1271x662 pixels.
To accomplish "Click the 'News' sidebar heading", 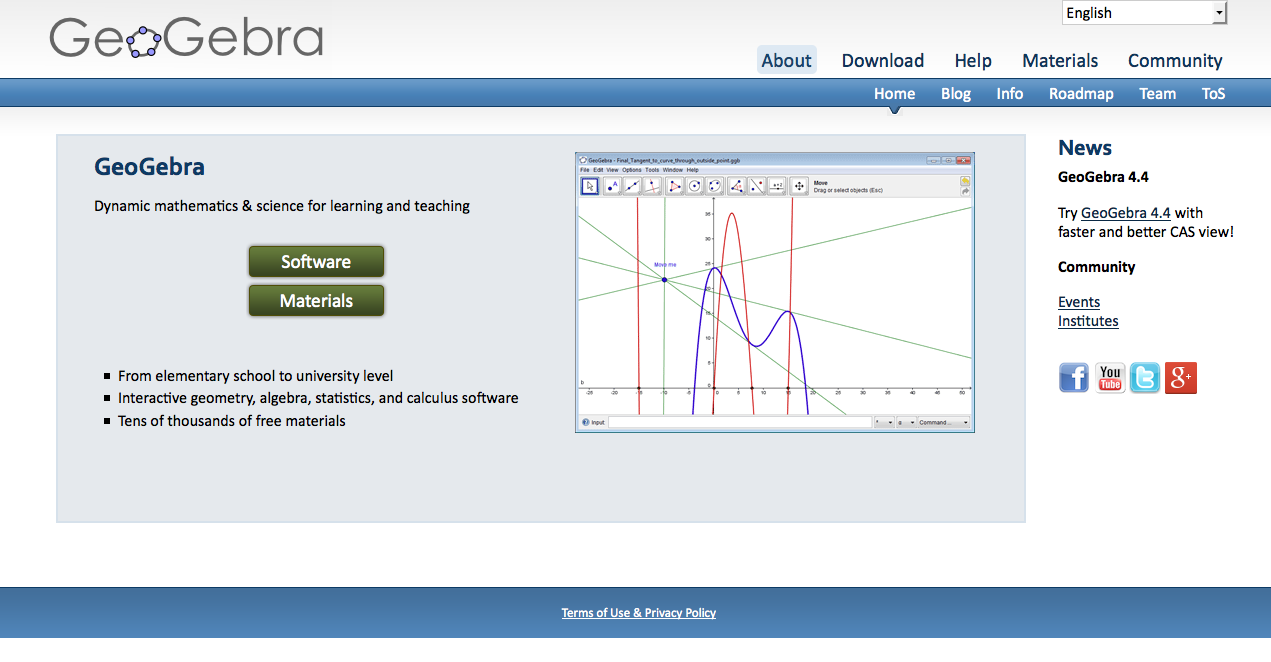I will [1085, 148].
